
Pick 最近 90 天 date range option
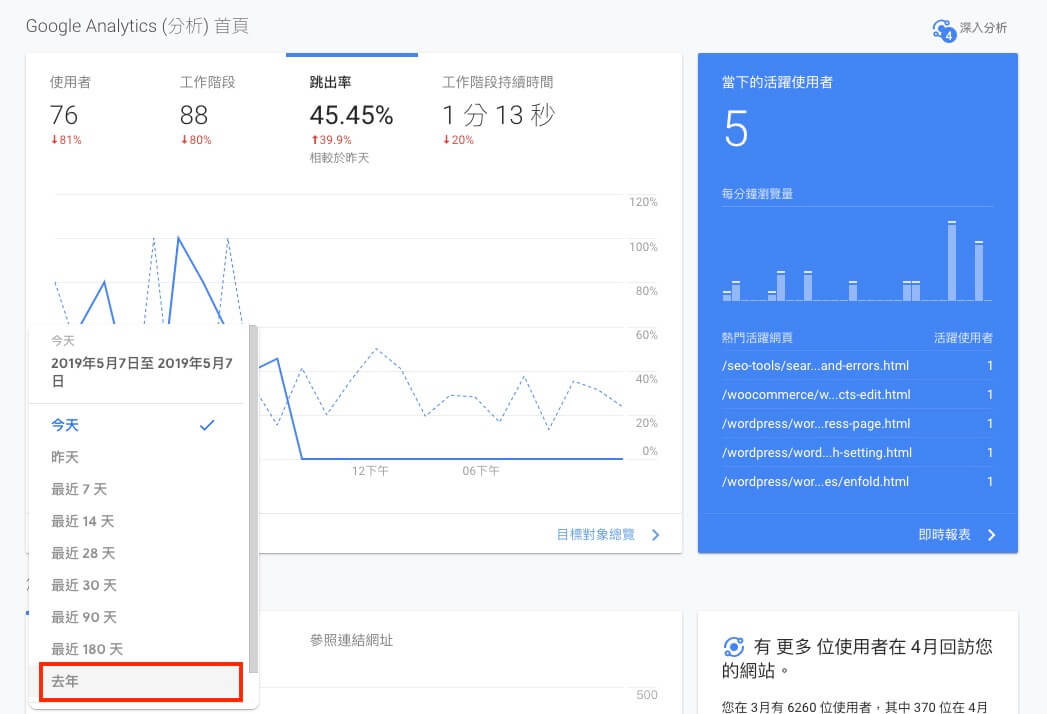tap(83, 617)
